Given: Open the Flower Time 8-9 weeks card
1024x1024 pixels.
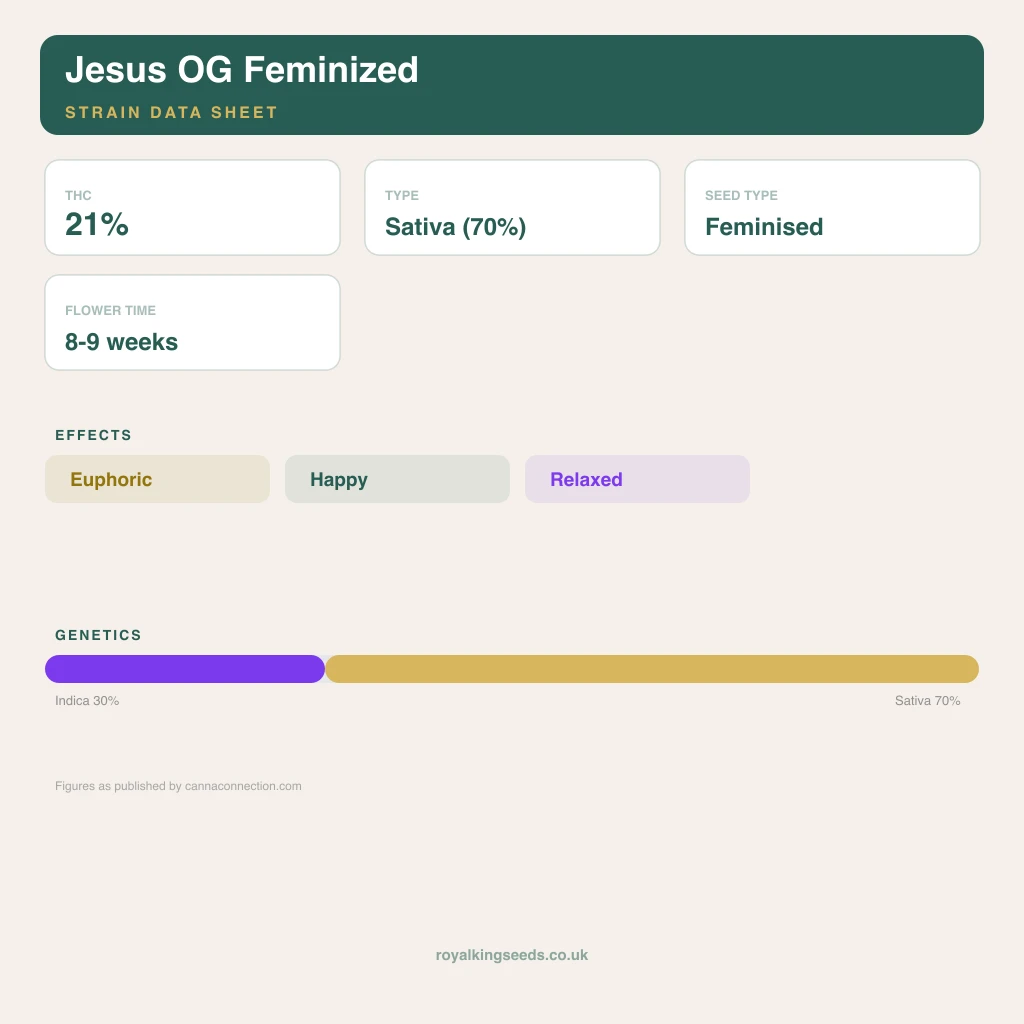Looking at the screenshot, I should pos(193,323).
